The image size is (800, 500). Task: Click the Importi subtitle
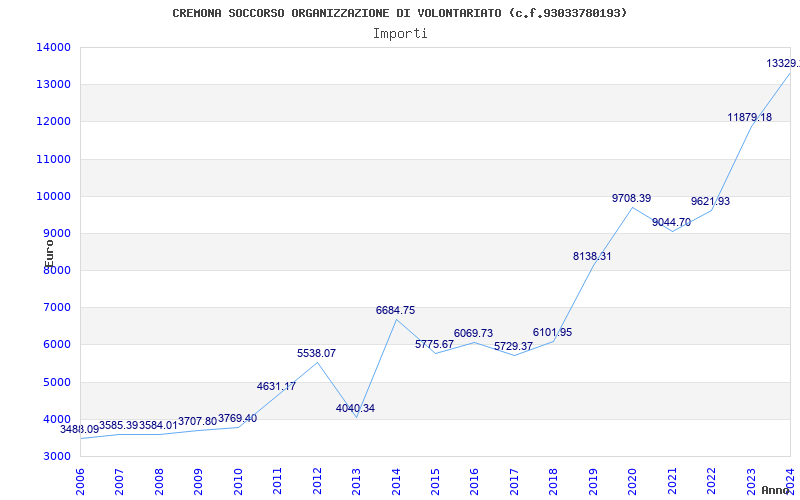coord(400,34)
